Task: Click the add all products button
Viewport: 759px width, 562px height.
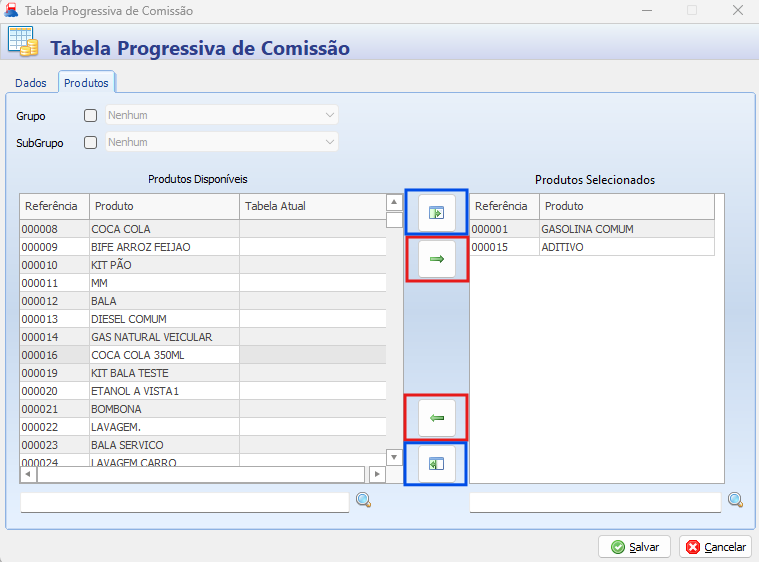Action: tap(436, 213)
